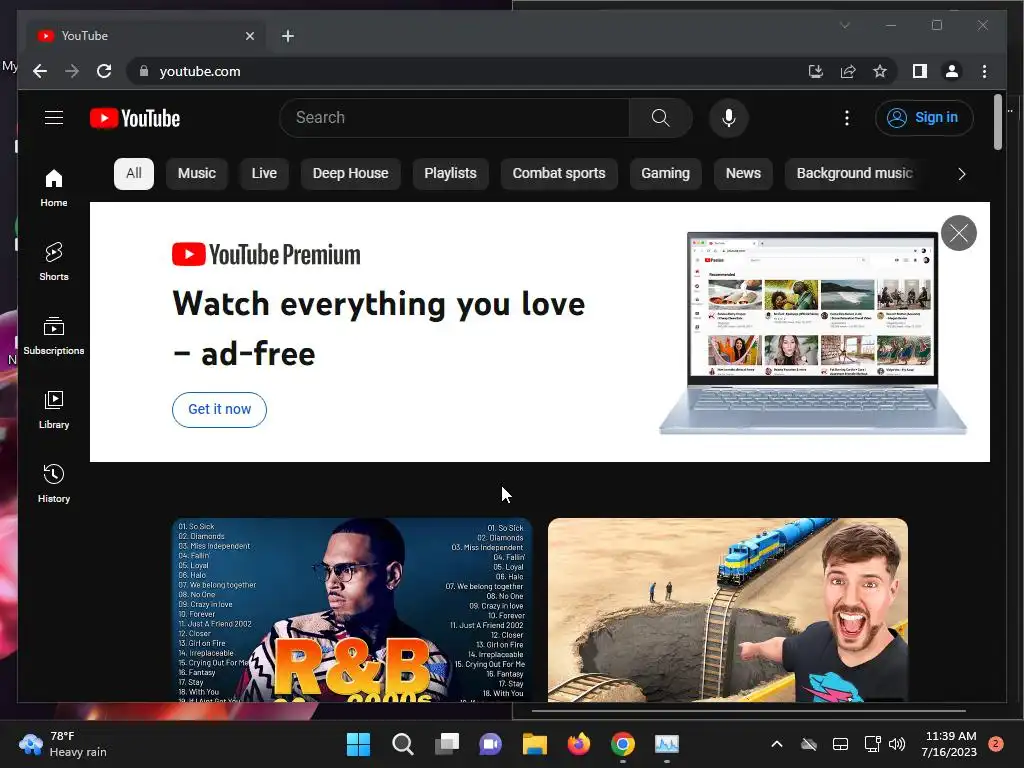The image size is (1024, 768).
Task: Open Chat app on taskbar
Action: pyautogui.click(x=490, y=744)
